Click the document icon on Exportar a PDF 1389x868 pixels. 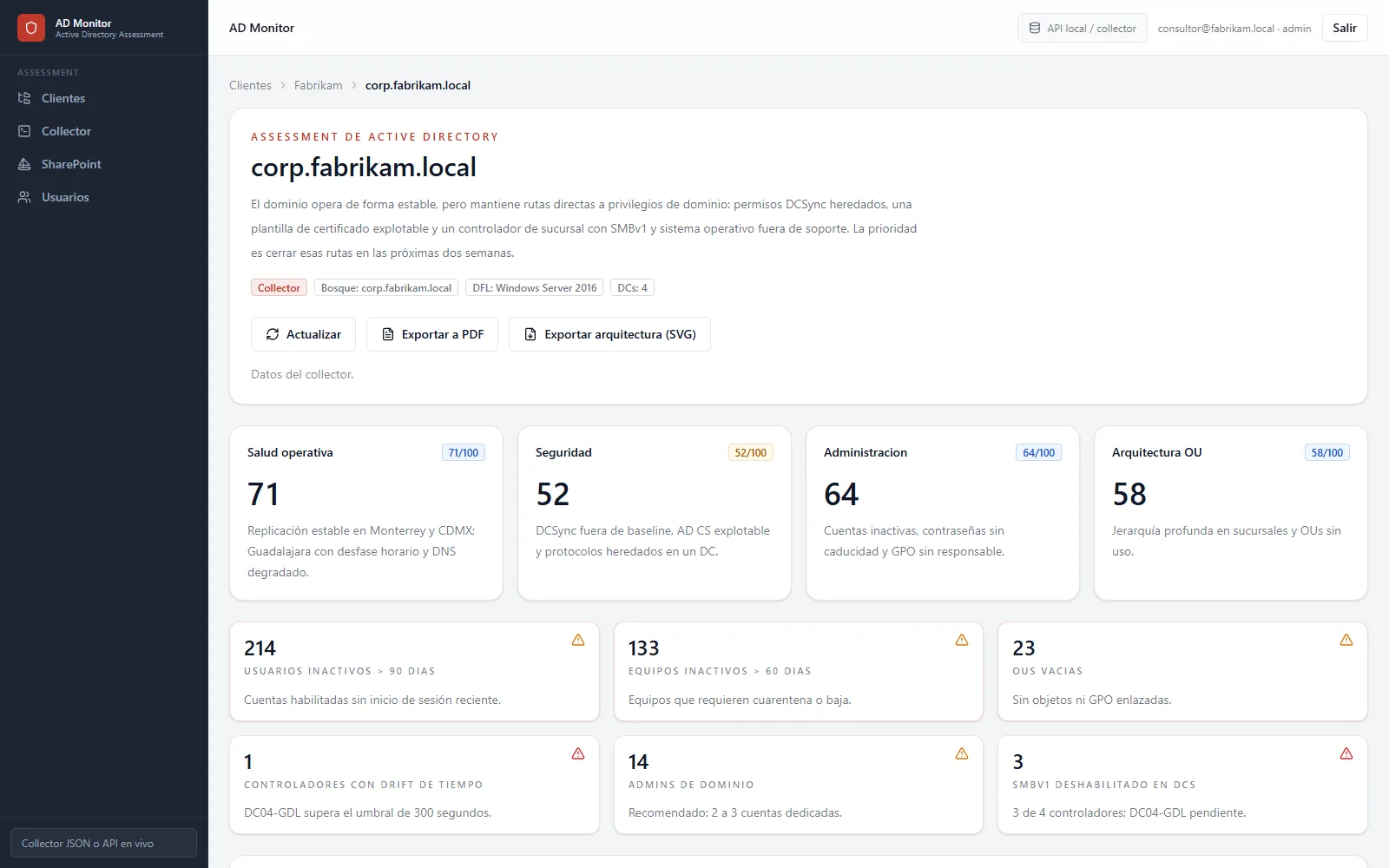coord(388,334)
